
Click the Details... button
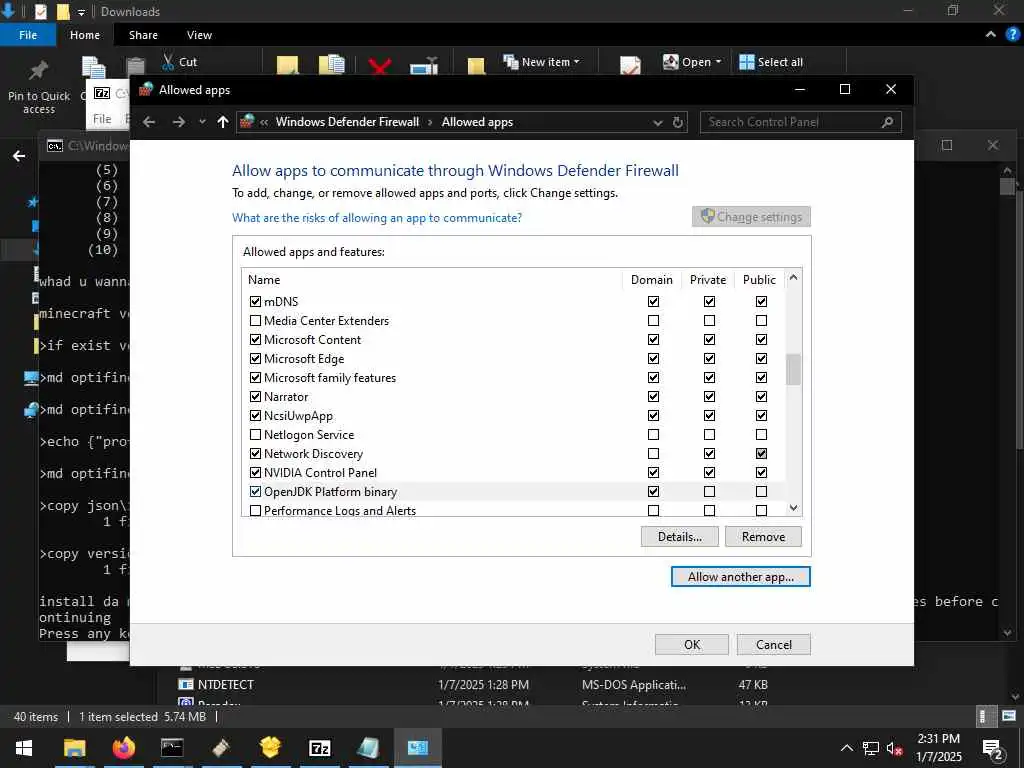(679, 537)
